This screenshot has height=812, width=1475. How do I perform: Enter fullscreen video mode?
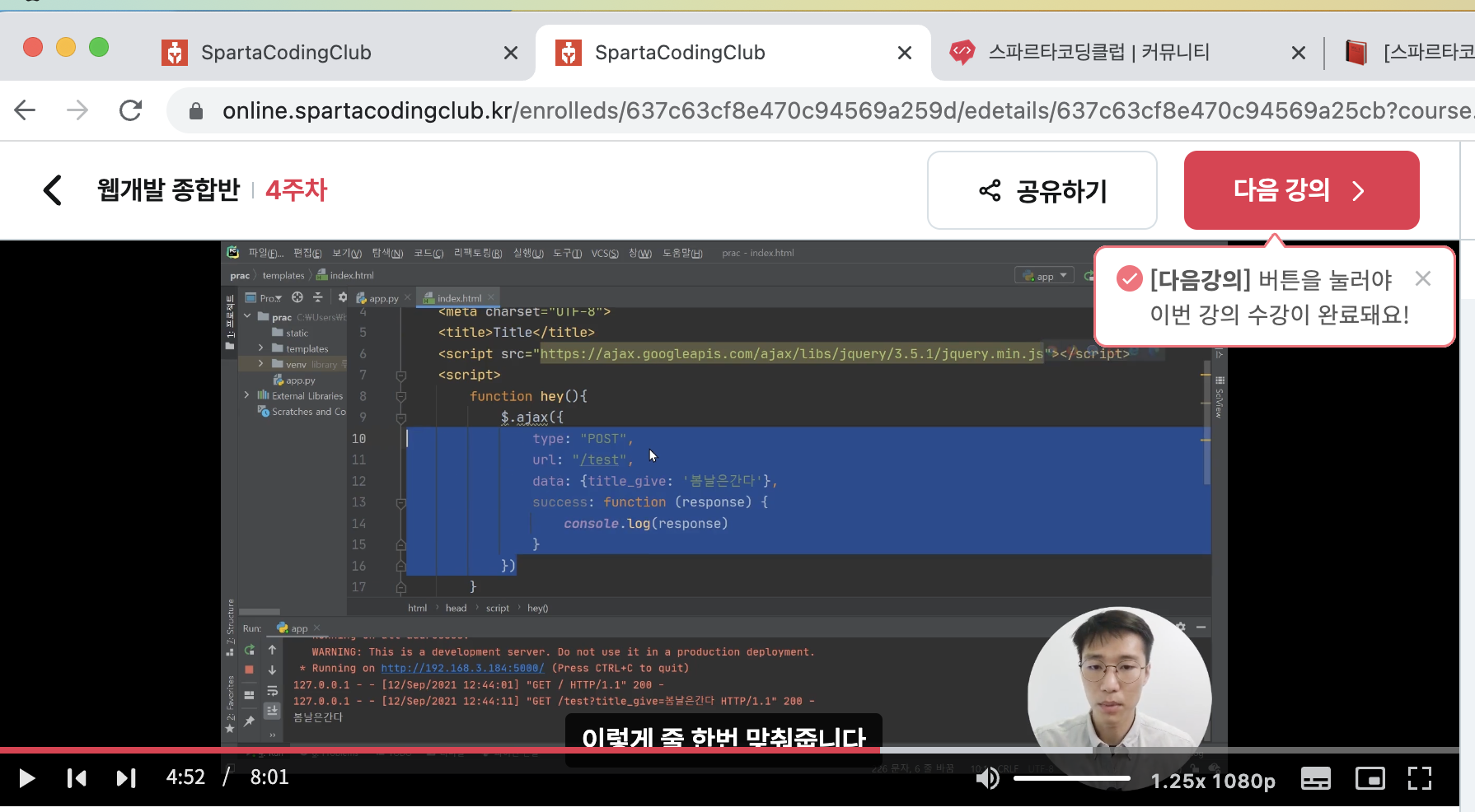[x=1420, y=778]
